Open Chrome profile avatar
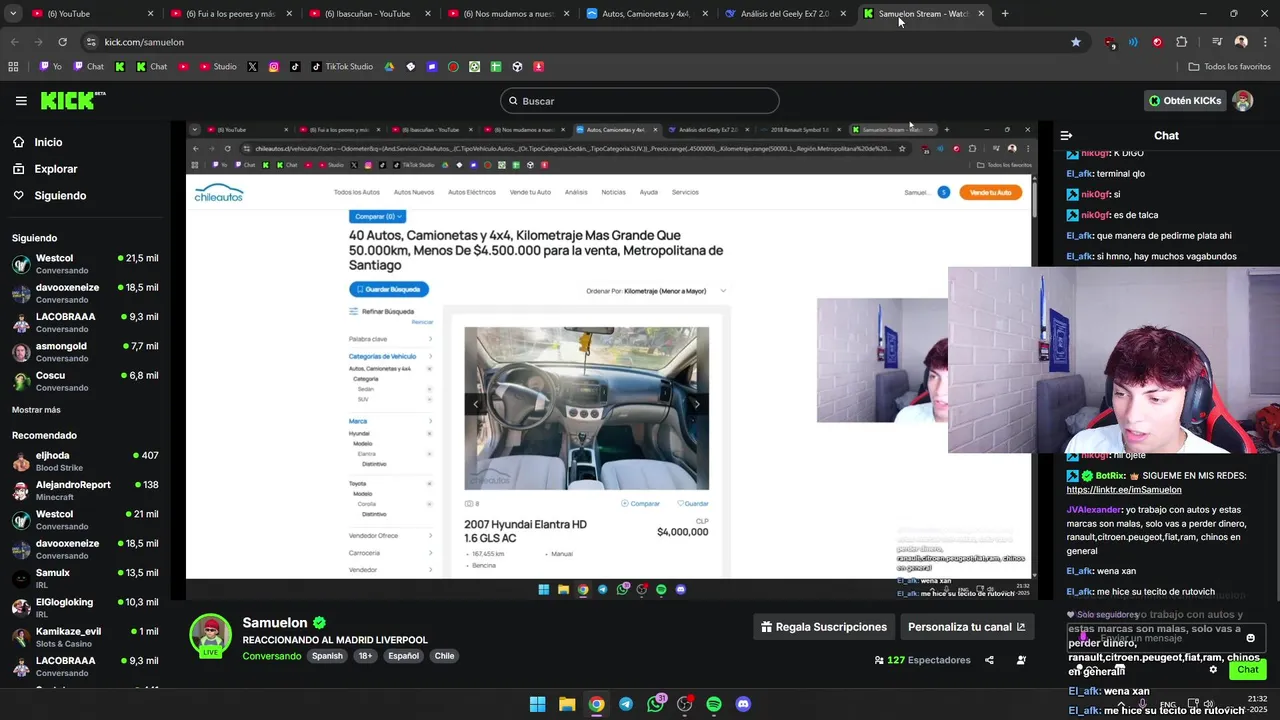This screenshot has width=1280, height=720. coord(1241,42)
